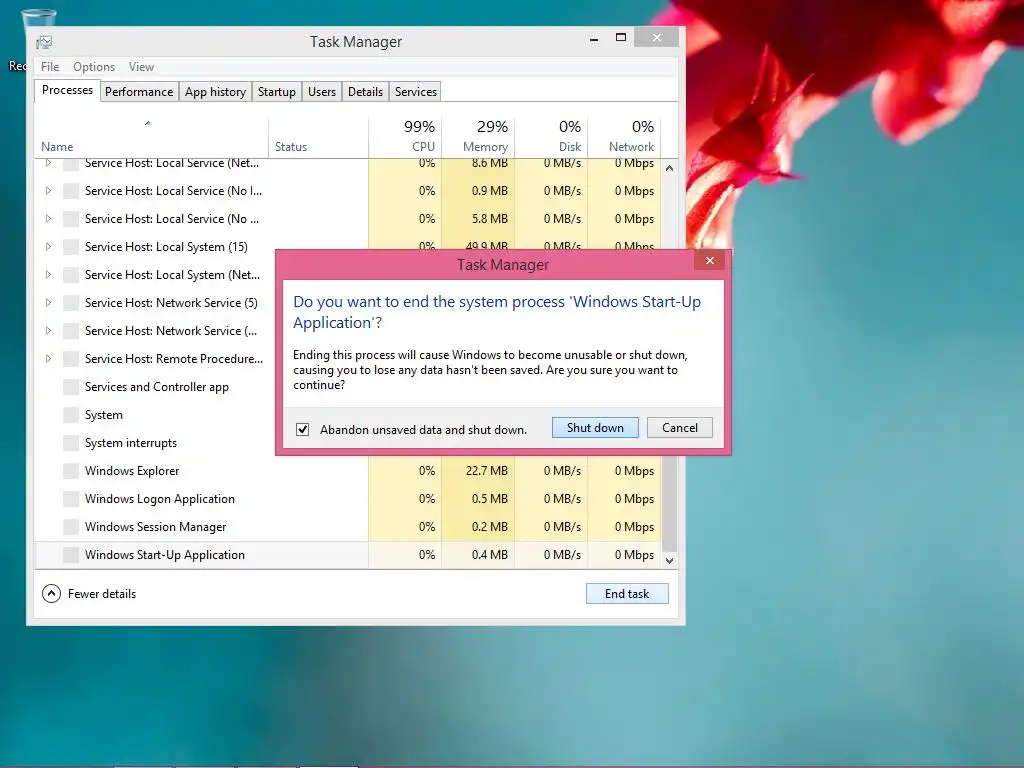
Task: Click the scrollbar down arrow
Action: coord(669,560)
